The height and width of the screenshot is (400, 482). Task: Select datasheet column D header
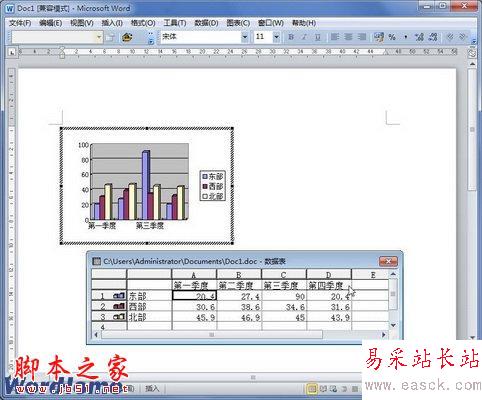pos(329,275)
